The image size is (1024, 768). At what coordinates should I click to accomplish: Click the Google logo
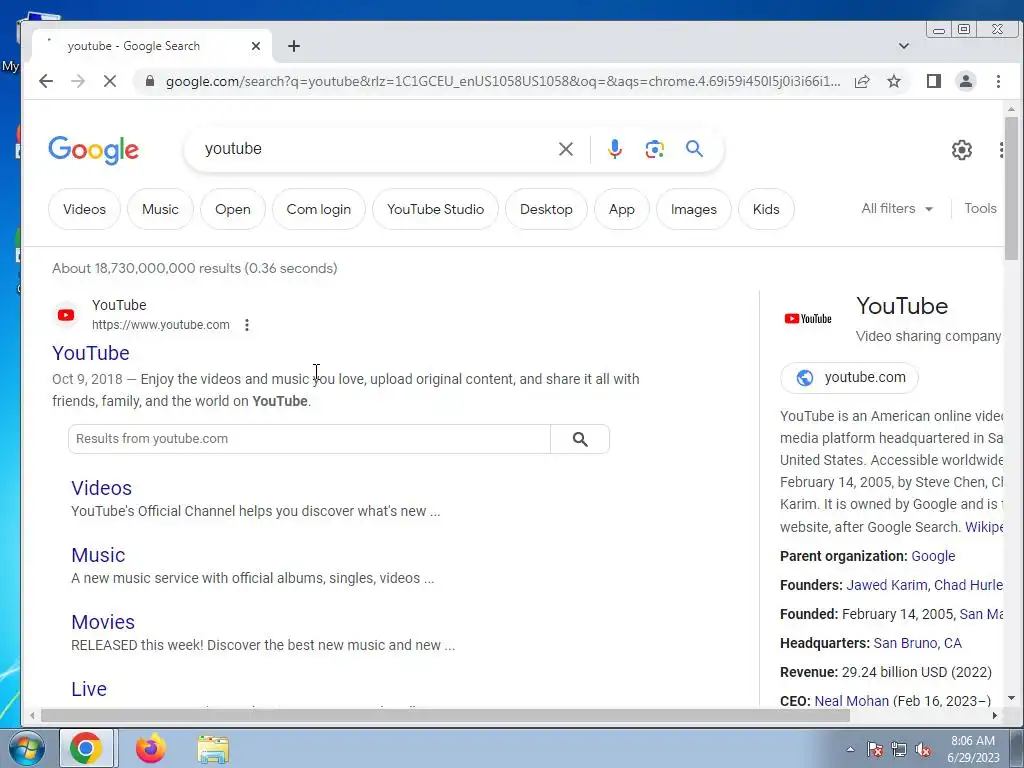tap(93, 150)
